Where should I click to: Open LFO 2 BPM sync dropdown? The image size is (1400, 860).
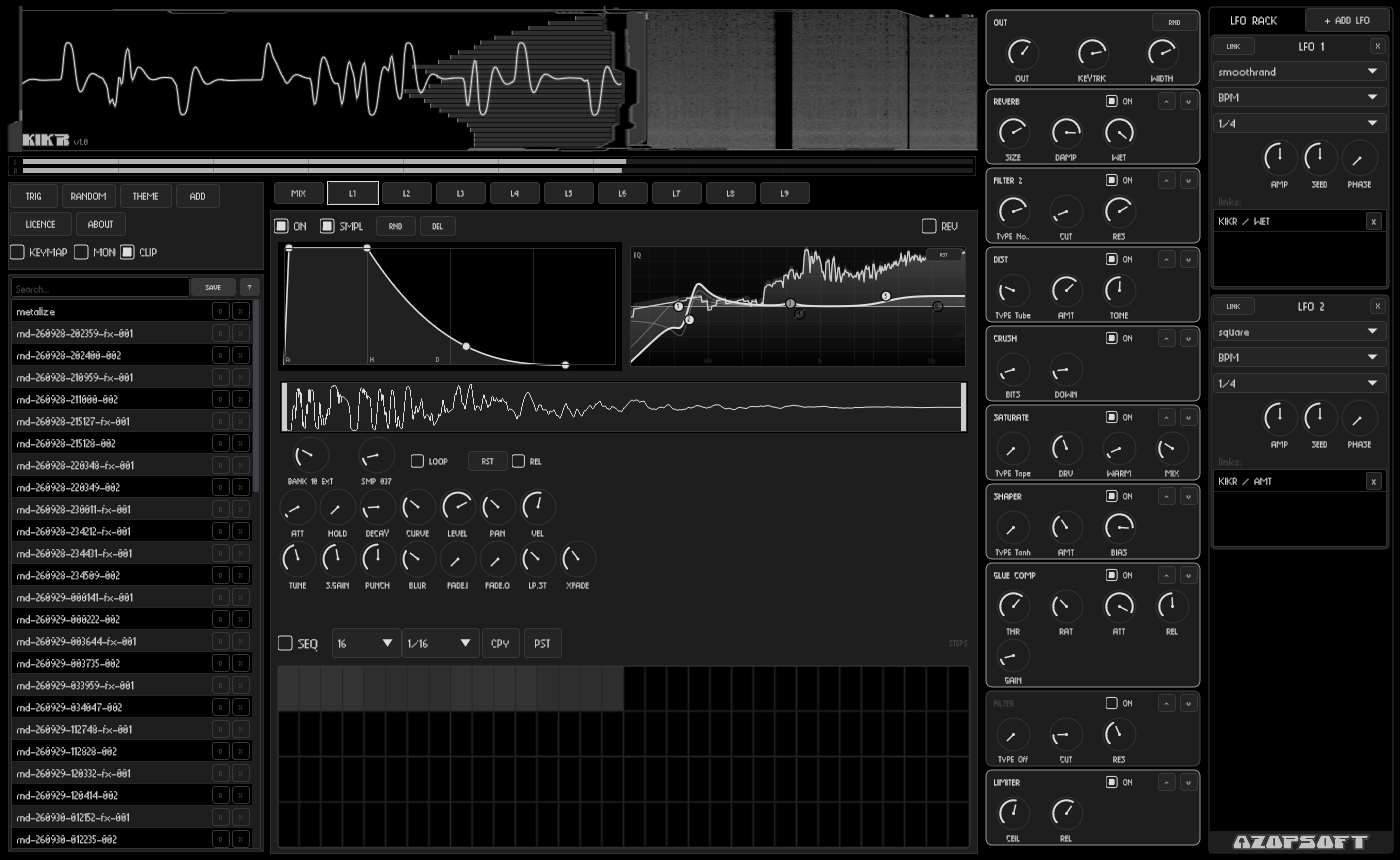pyautogui.click(x=1299, y=358)
